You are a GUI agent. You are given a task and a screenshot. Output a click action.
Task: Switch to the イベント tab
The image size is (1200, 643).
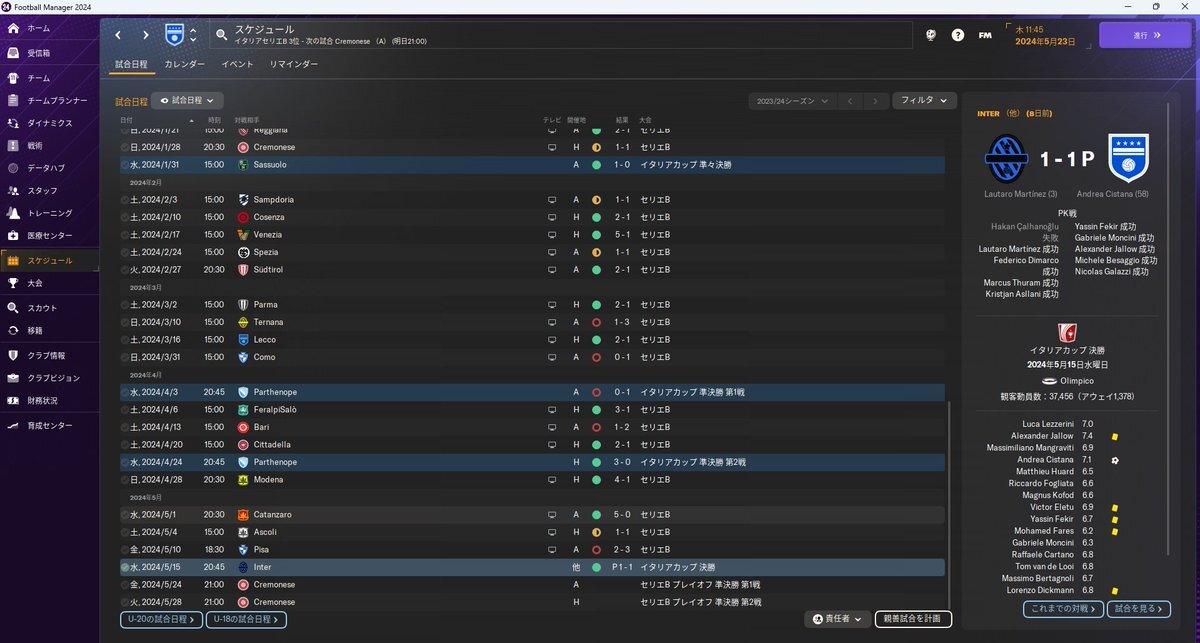(x=237, y=64)
